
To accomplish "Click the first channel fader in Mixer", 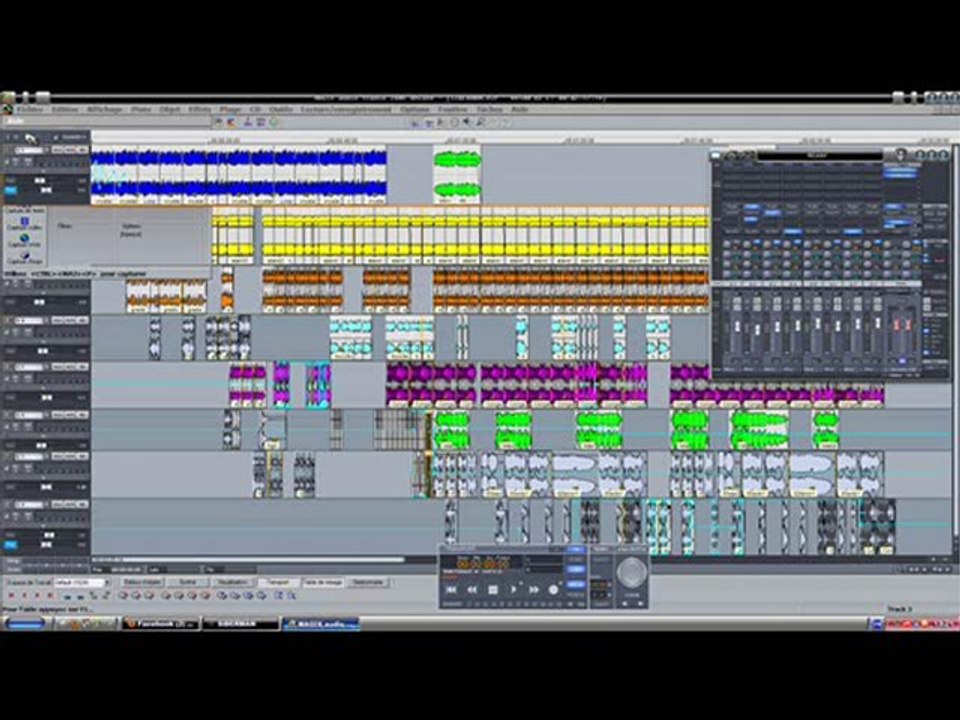I will point(737,328).
